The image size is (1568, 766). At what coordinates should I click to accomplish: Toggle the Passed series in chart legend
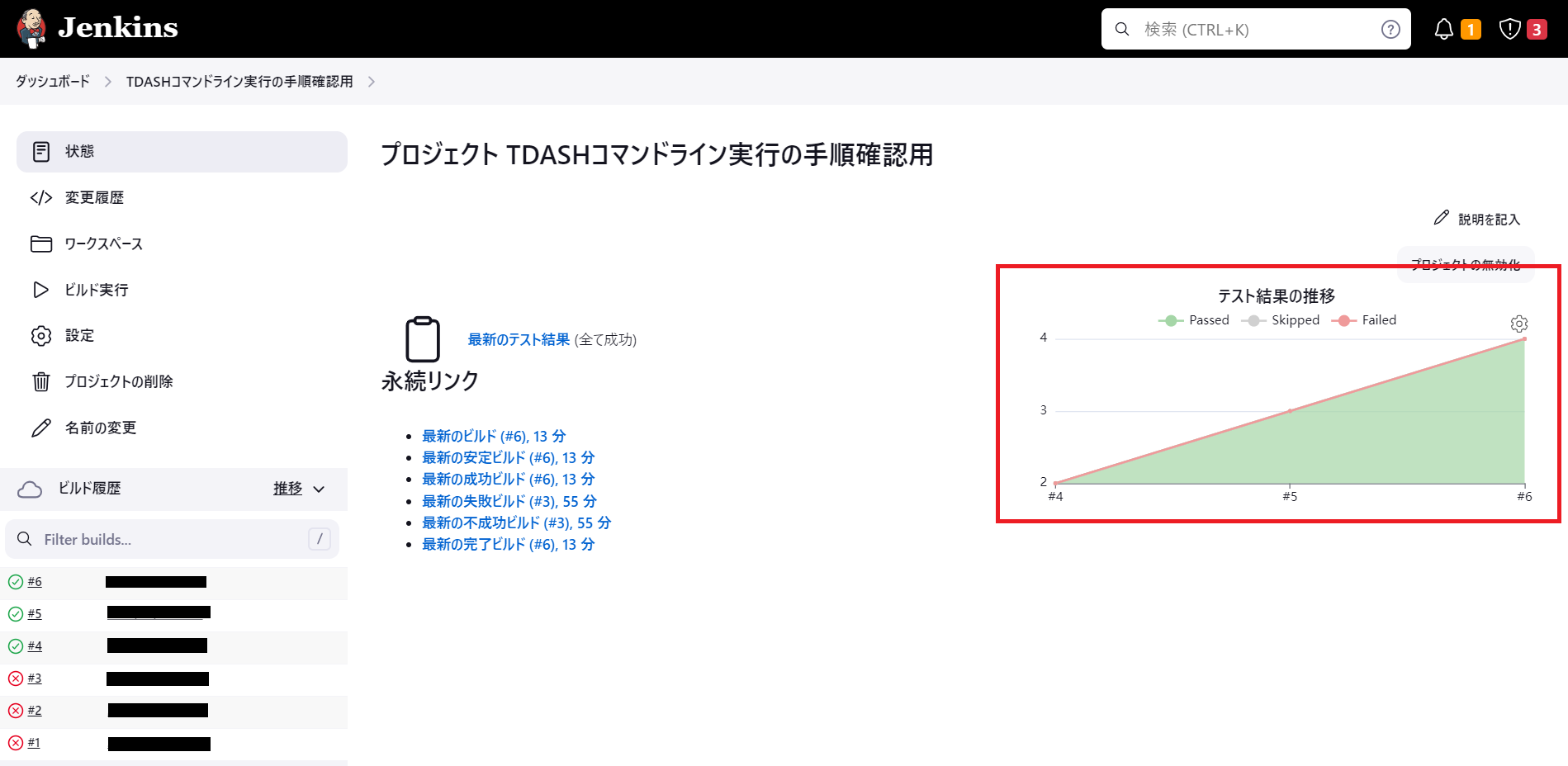coord(1194,320)
